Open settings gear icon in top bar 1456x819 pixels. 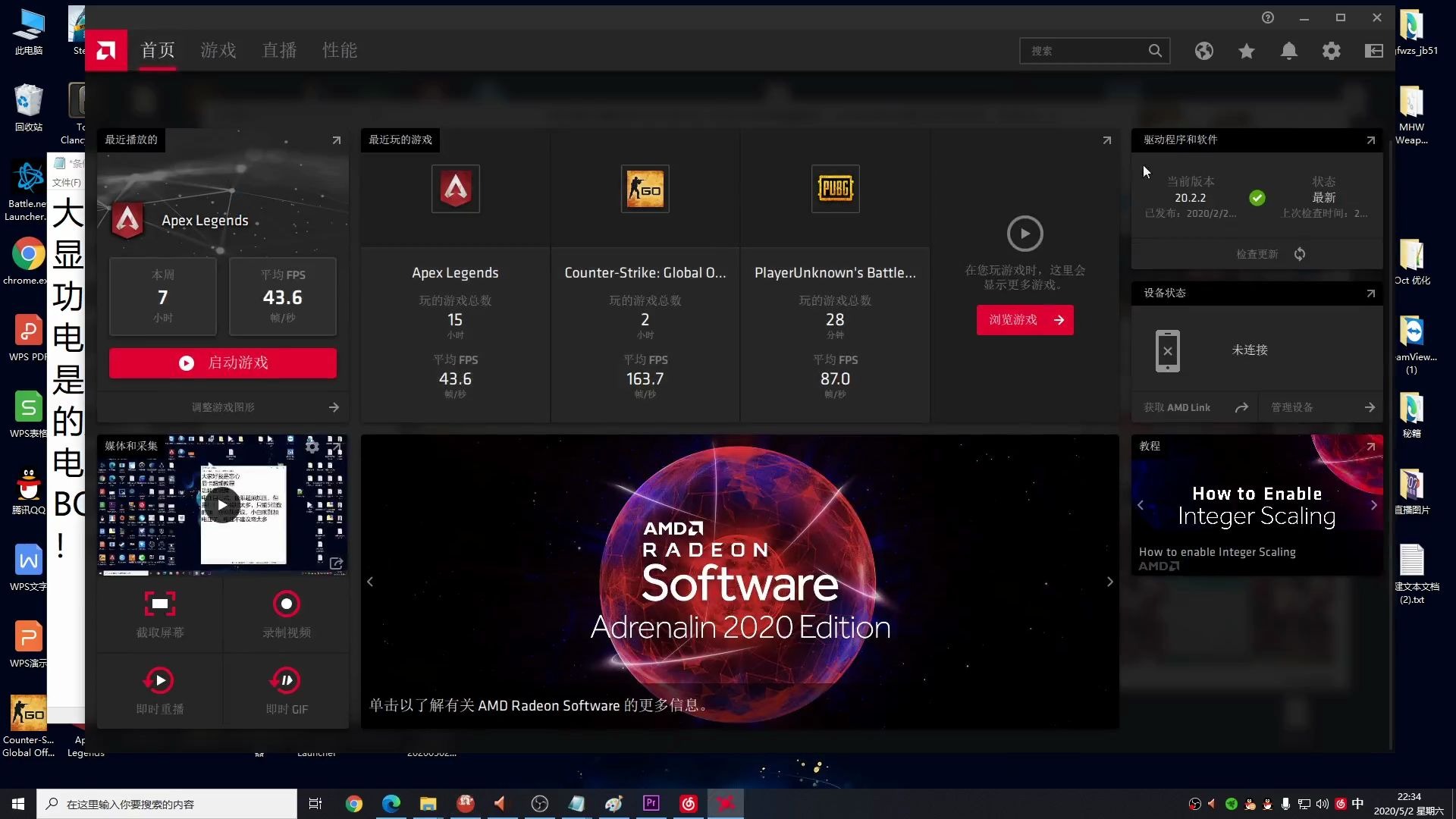tap(1332, 51)
